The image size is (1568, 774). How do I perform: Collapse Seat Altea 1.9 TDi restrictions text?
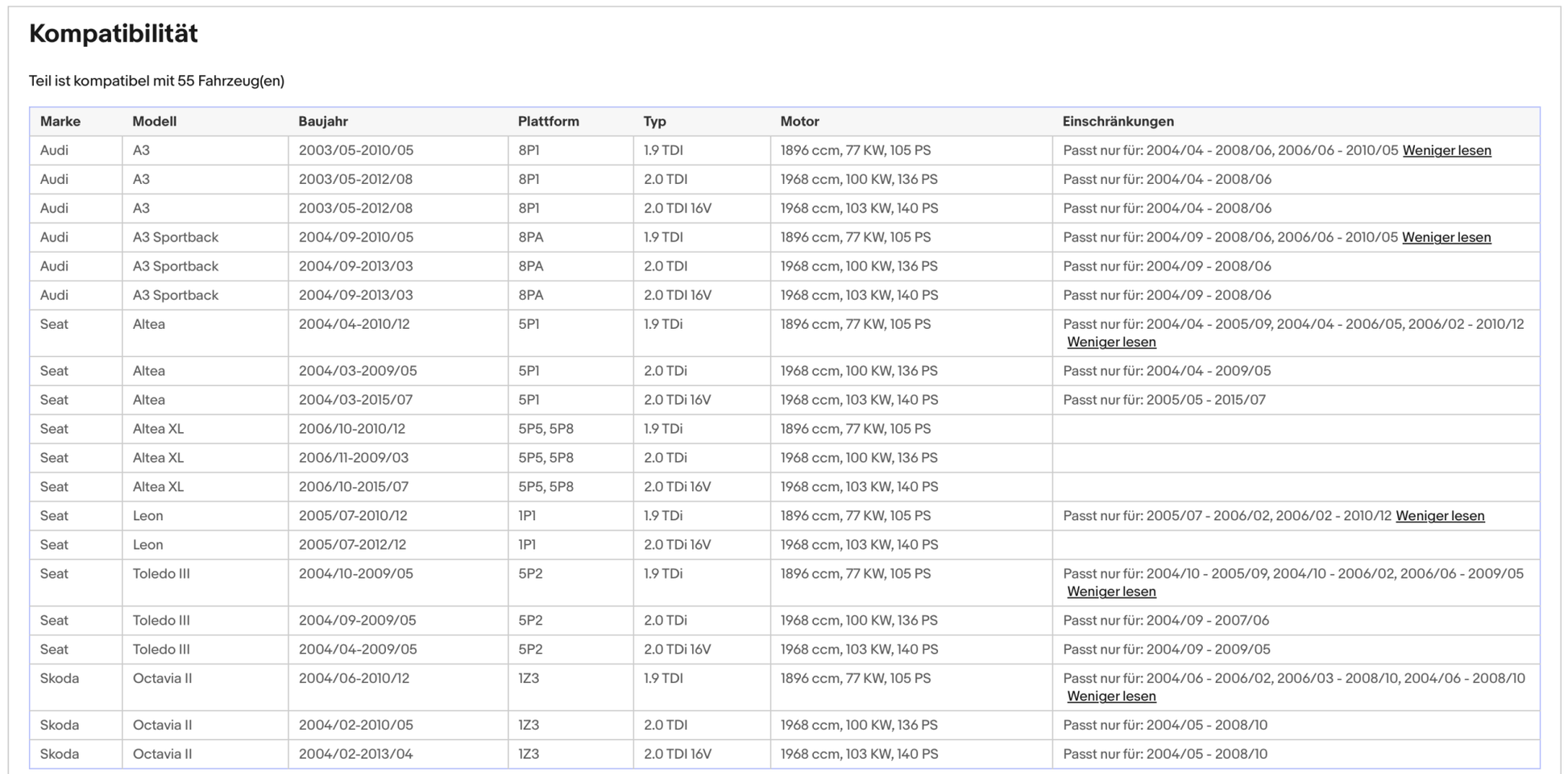pyautogui.click(x=1111, y=343)
